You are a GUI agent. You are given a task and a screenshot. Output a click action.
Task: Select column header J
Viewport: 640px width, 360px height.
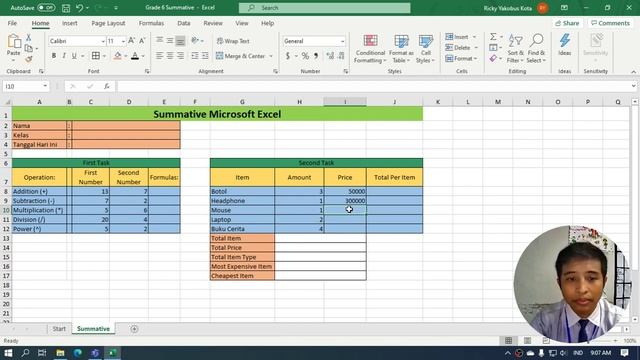coord(395,102)
